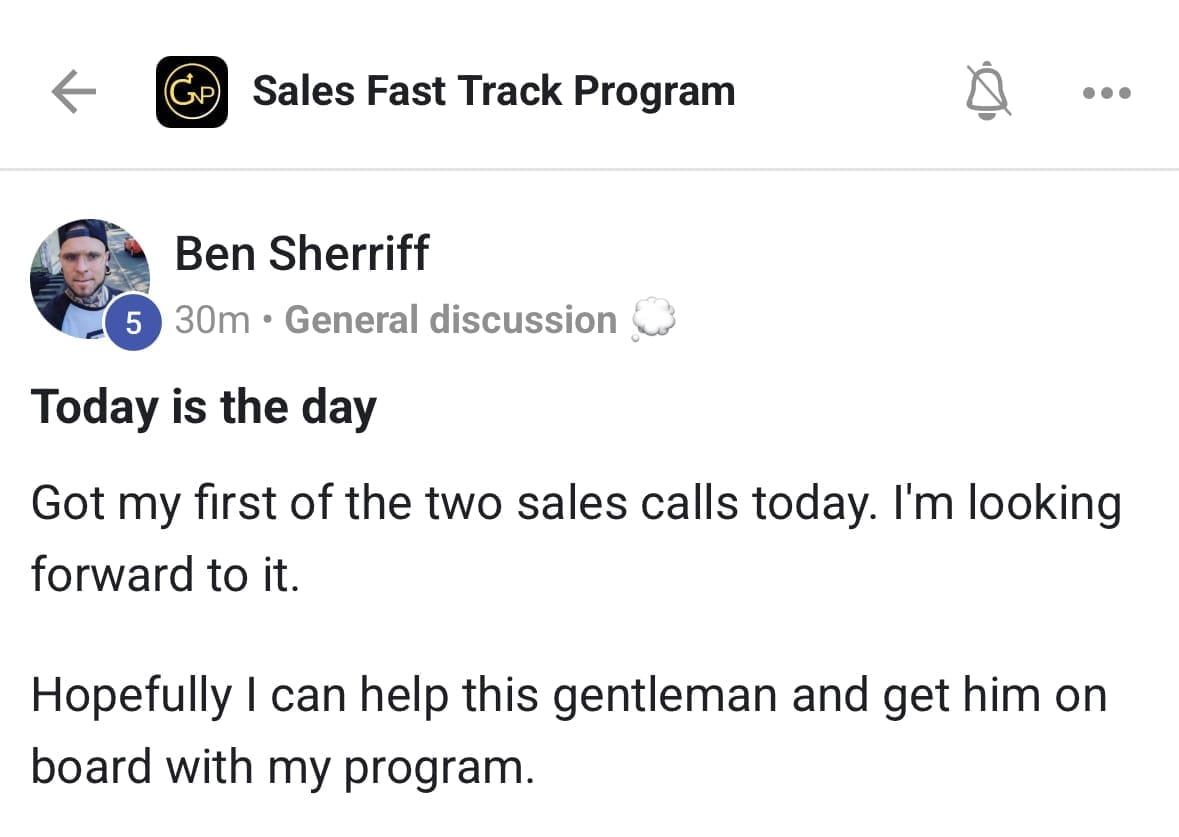Viewport: 1179px width, 837px height.
Task: Open the post titled Today is the day
Action: point(204,407)
